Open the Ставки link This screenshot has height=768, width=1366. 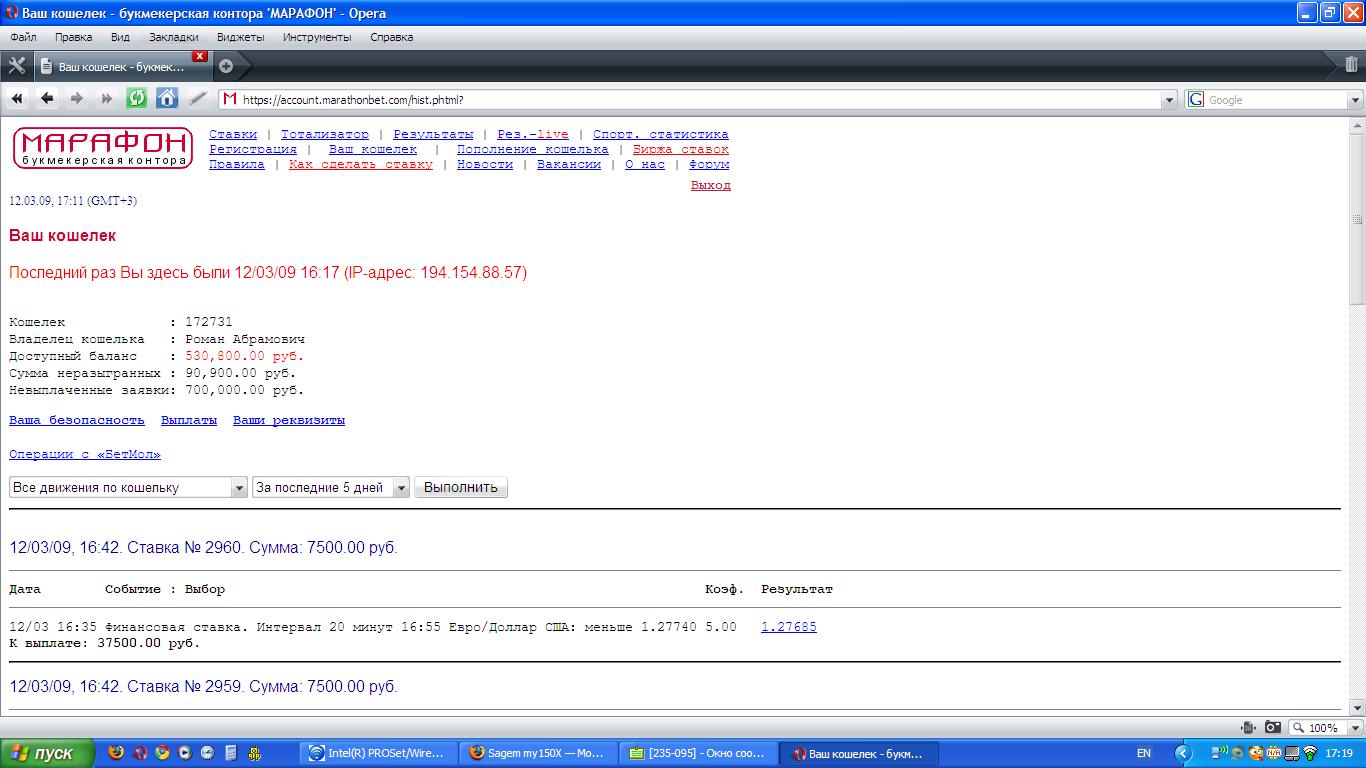tap(233, 134)
